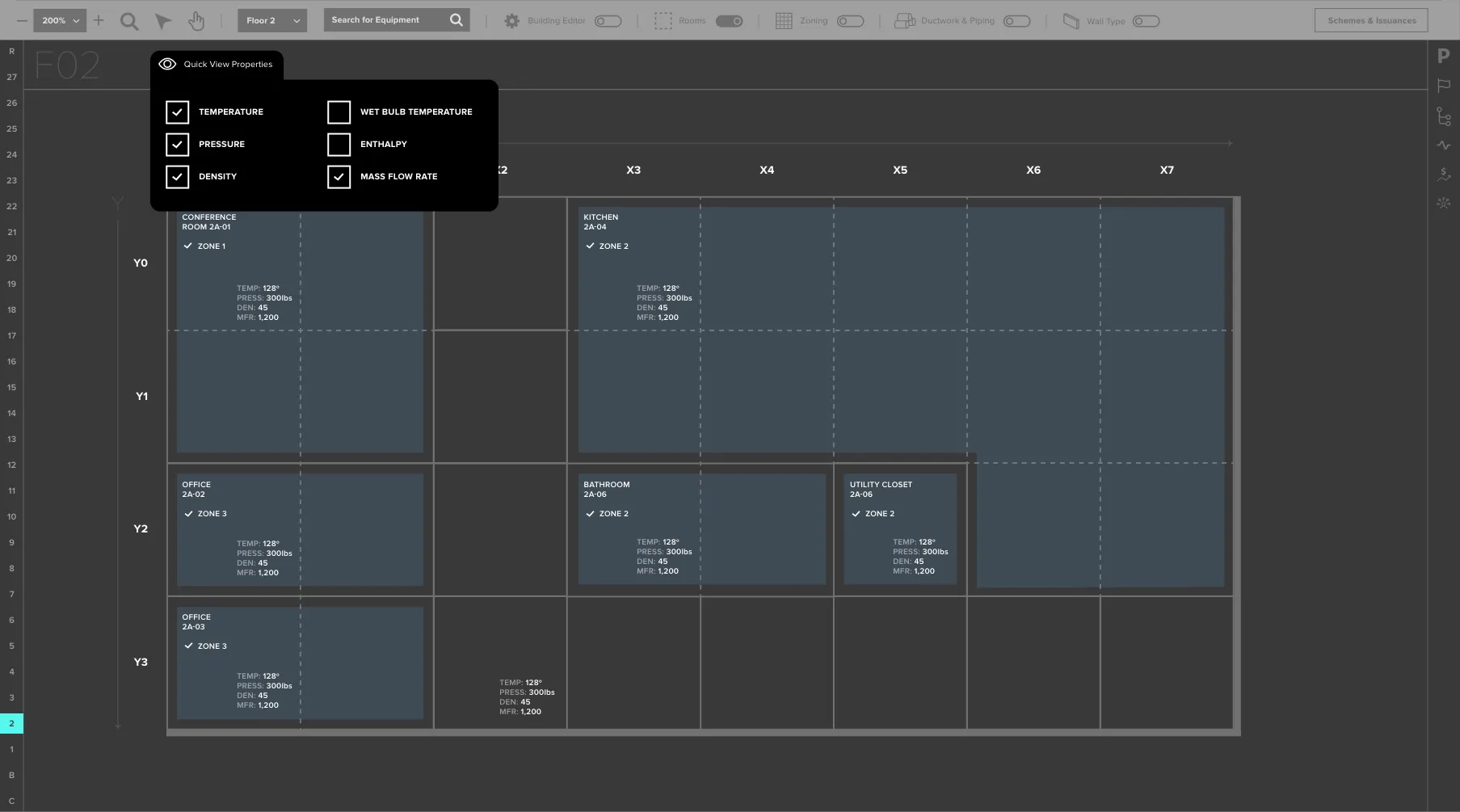Click the X5 column header
This screenshot has width=1460, height=812.
900,170
